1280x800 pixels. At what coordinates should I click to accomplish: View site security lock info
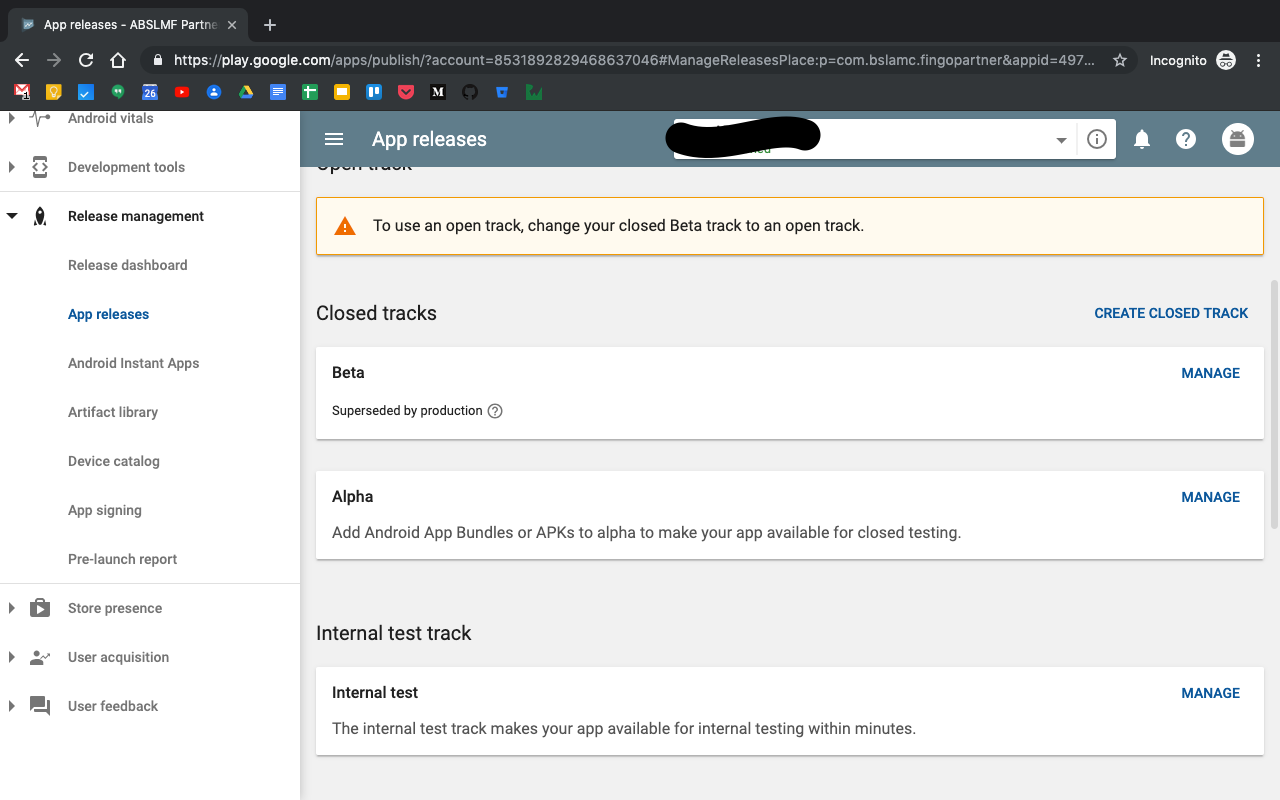[x=158, y=60]
